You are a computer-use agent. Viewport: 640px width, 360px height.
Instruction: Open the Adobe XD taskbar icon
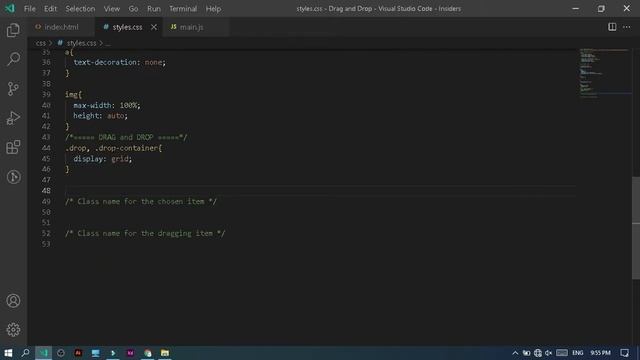pos(130,353)
